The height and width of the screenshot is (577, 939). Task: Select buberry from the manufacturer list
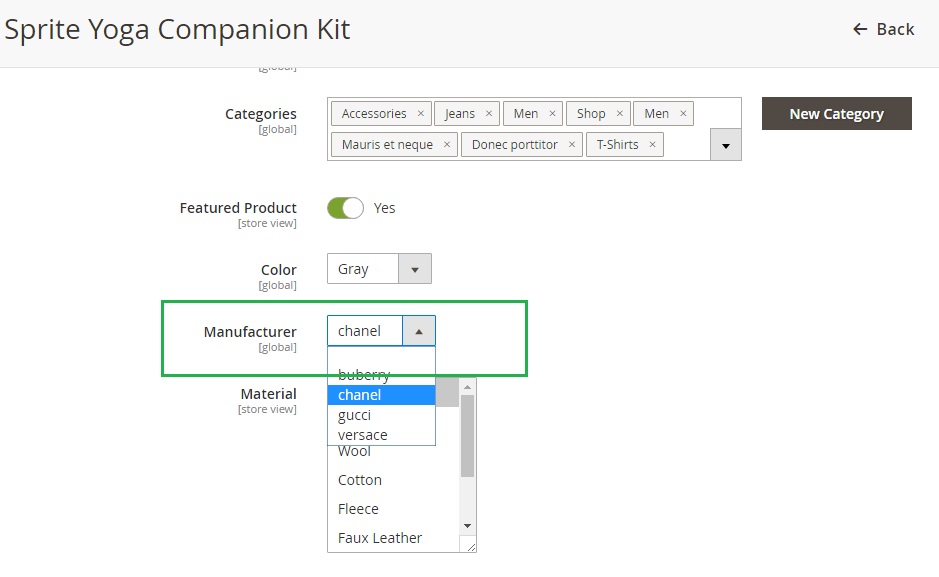point(364,375)
